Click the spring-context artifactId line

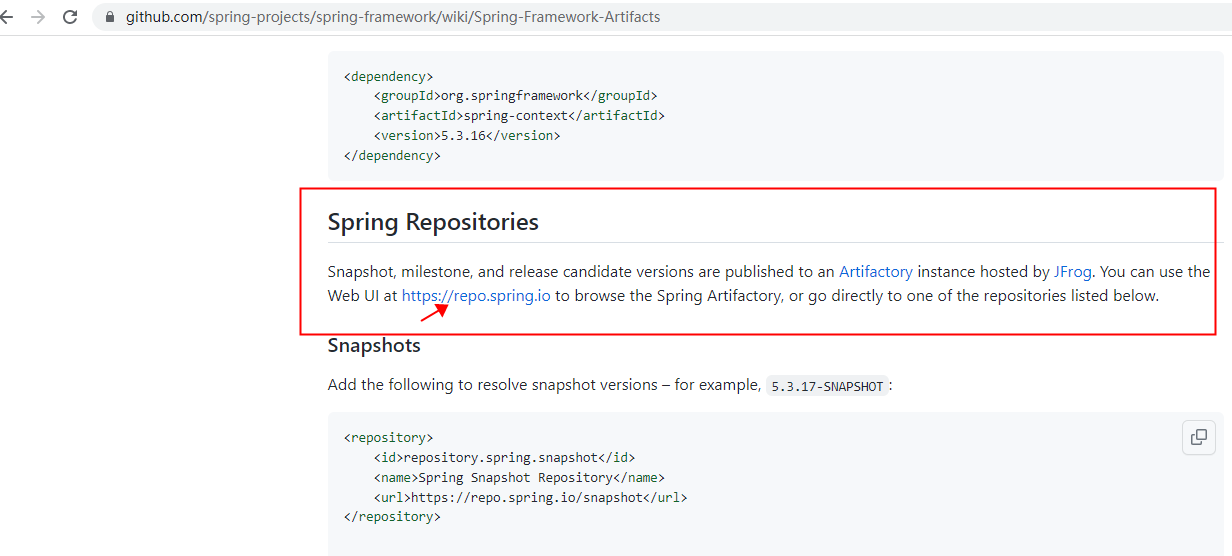pyautogui.click(x=519, y=116)
